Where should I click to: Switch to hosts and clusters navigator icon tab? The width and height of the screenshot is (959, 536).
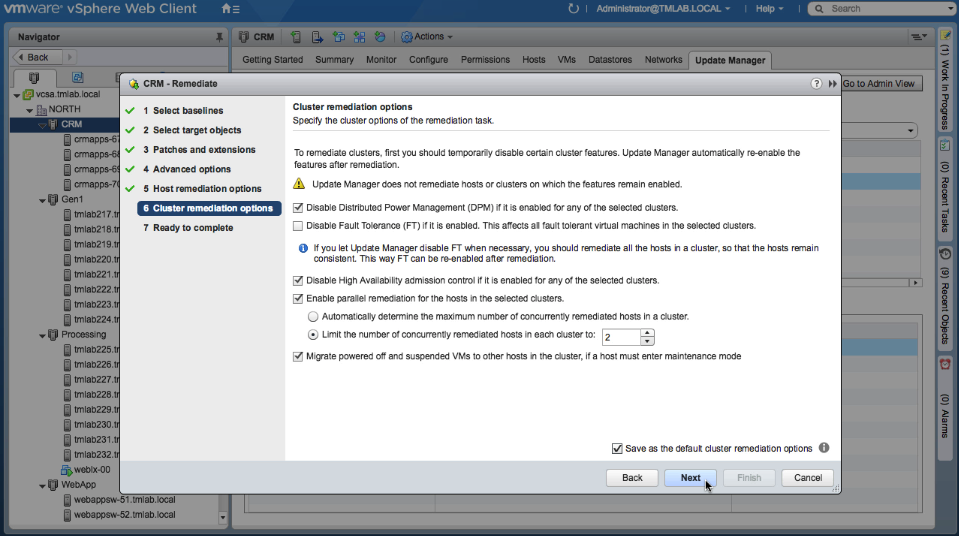(35, 77)
